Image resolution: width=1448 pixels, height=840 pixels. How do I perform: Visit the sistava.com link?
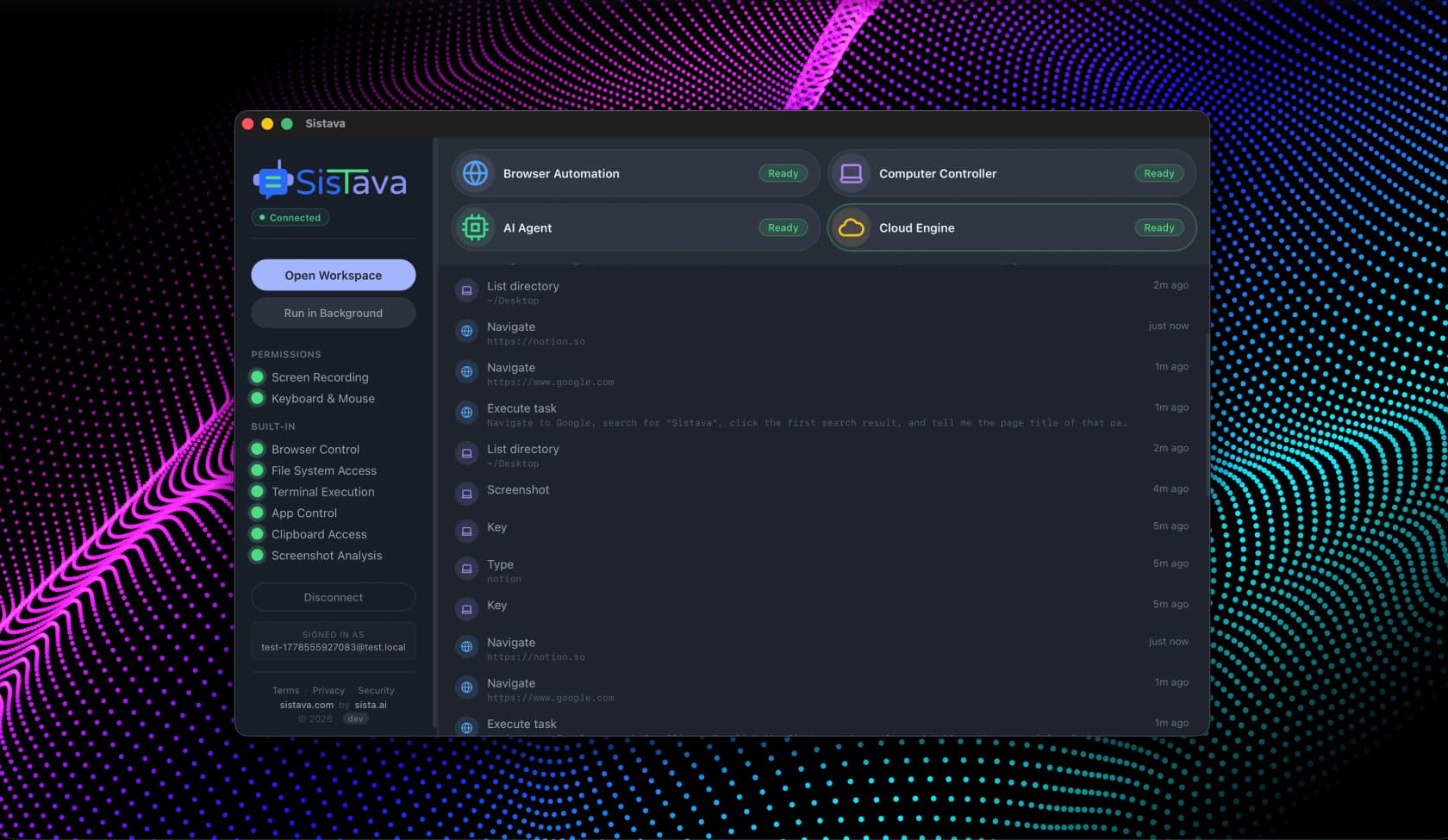coord(306,705)
